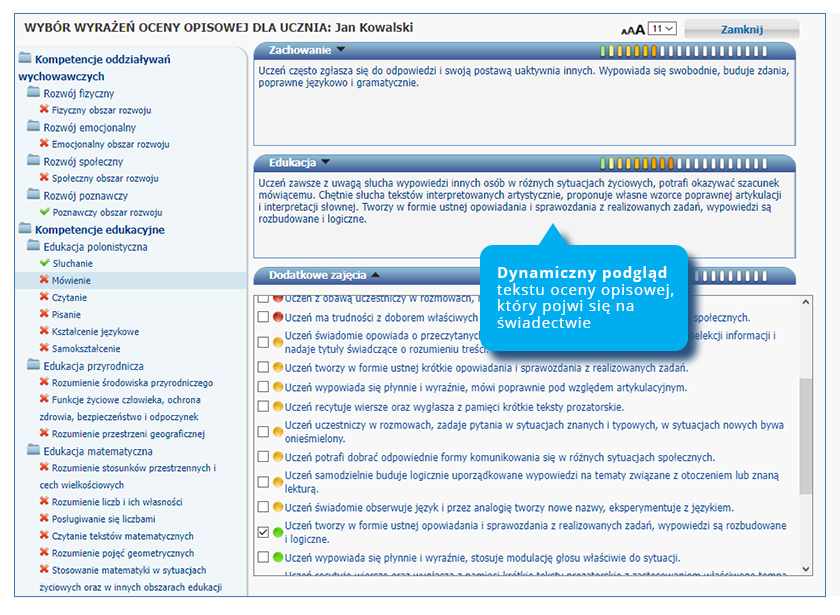Click the Edukacja colored level indicator bar
Viewport: 840px width, 615px height.
[x=694, y=162]
